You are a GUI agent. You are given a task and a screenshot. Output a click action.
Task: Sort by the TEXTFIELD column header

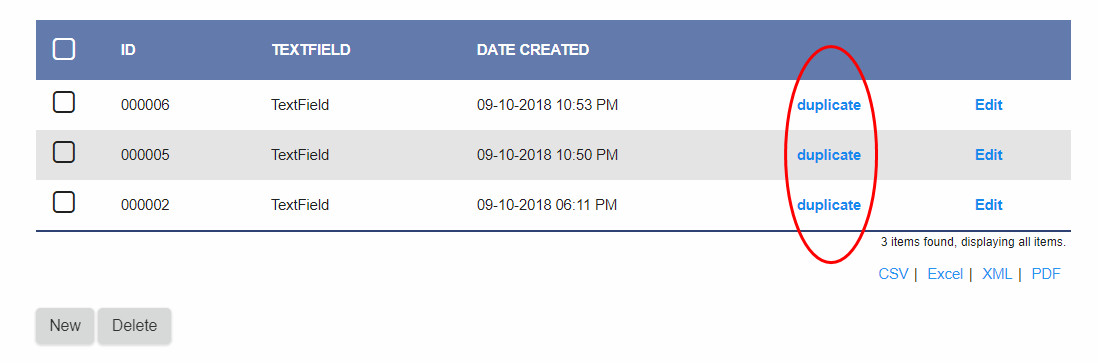click(311, 50)
